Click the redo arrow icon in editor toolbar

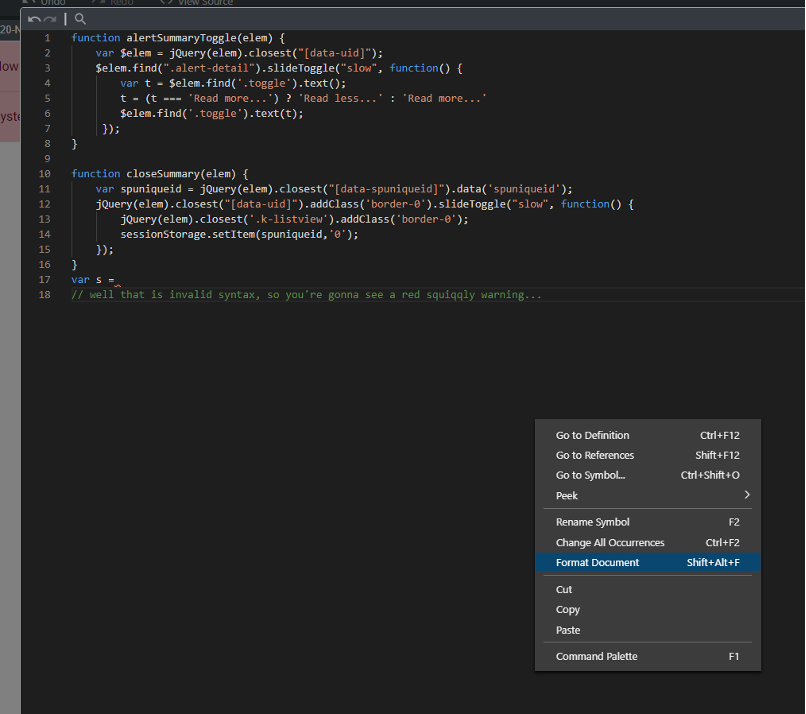pos(50,19)
